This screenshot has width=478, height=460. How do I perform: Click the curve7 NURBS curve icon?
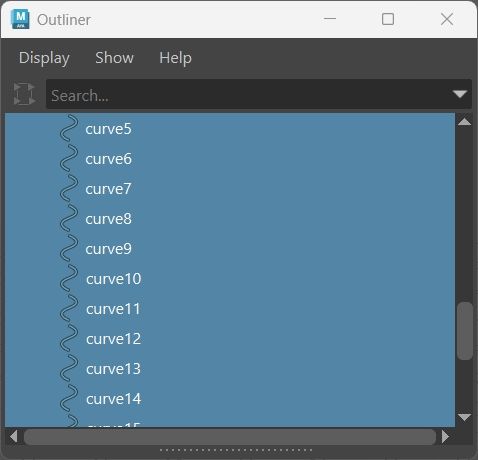click(69, 189)
